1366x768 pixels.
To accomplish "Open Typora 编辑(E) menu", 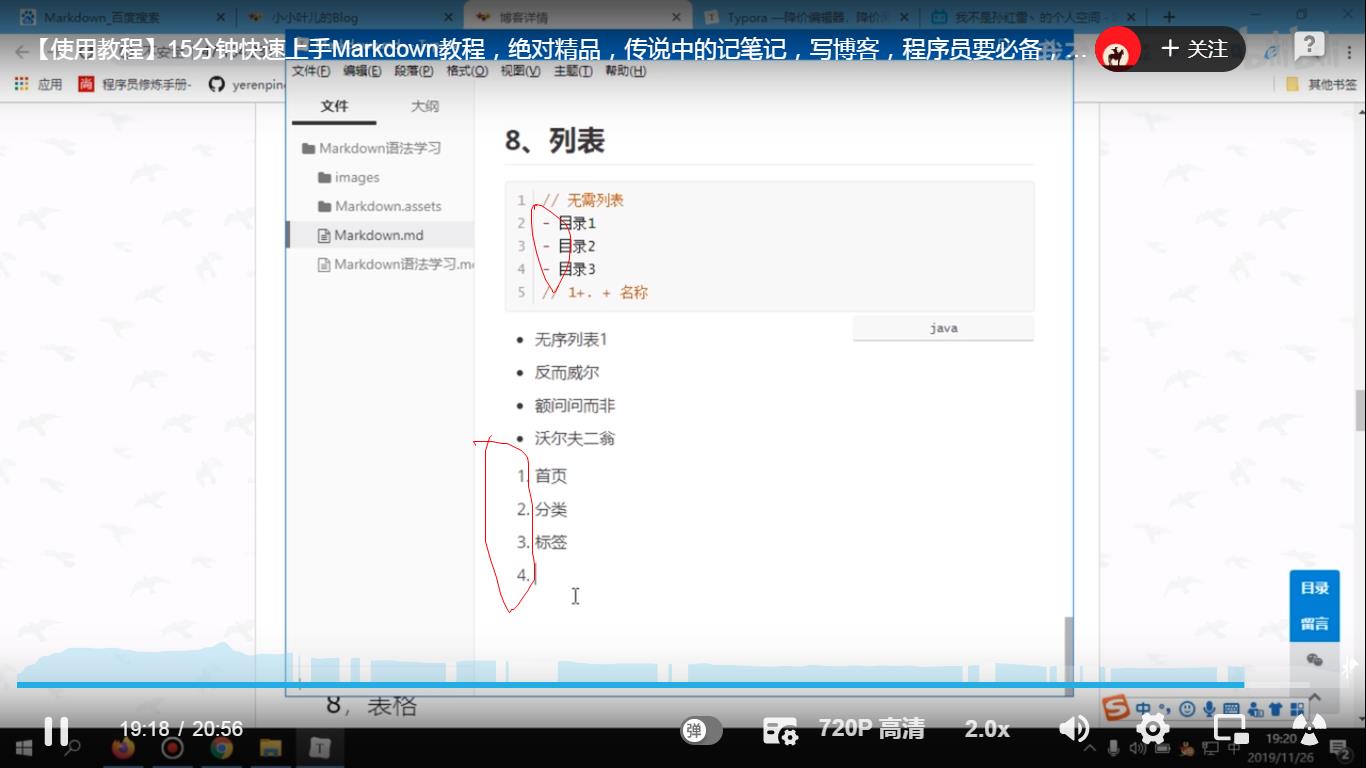I will (362, 71).
